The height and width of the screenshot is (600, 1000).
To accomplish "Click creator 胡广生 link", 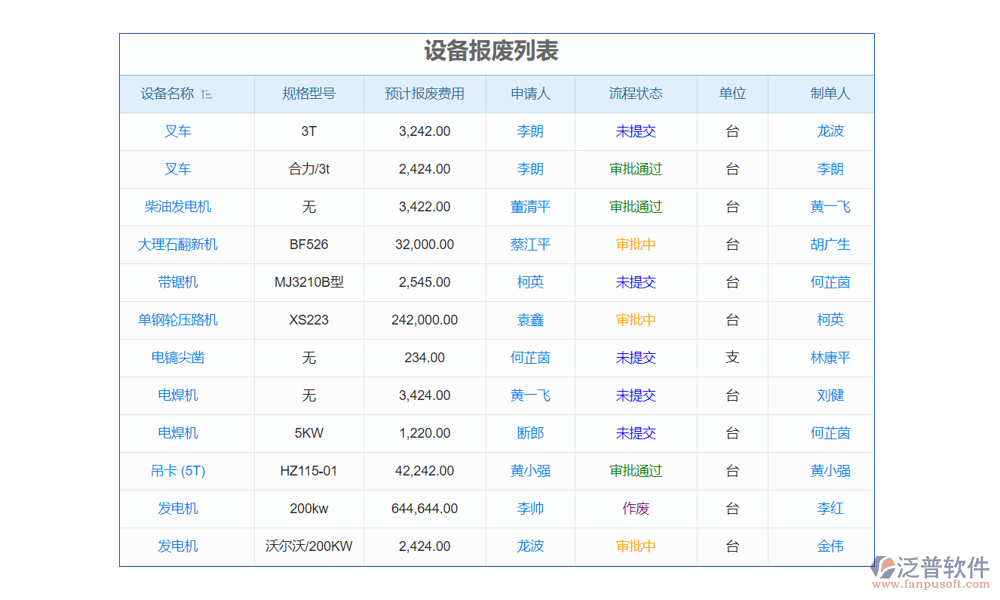I will (x=830, y=244).
